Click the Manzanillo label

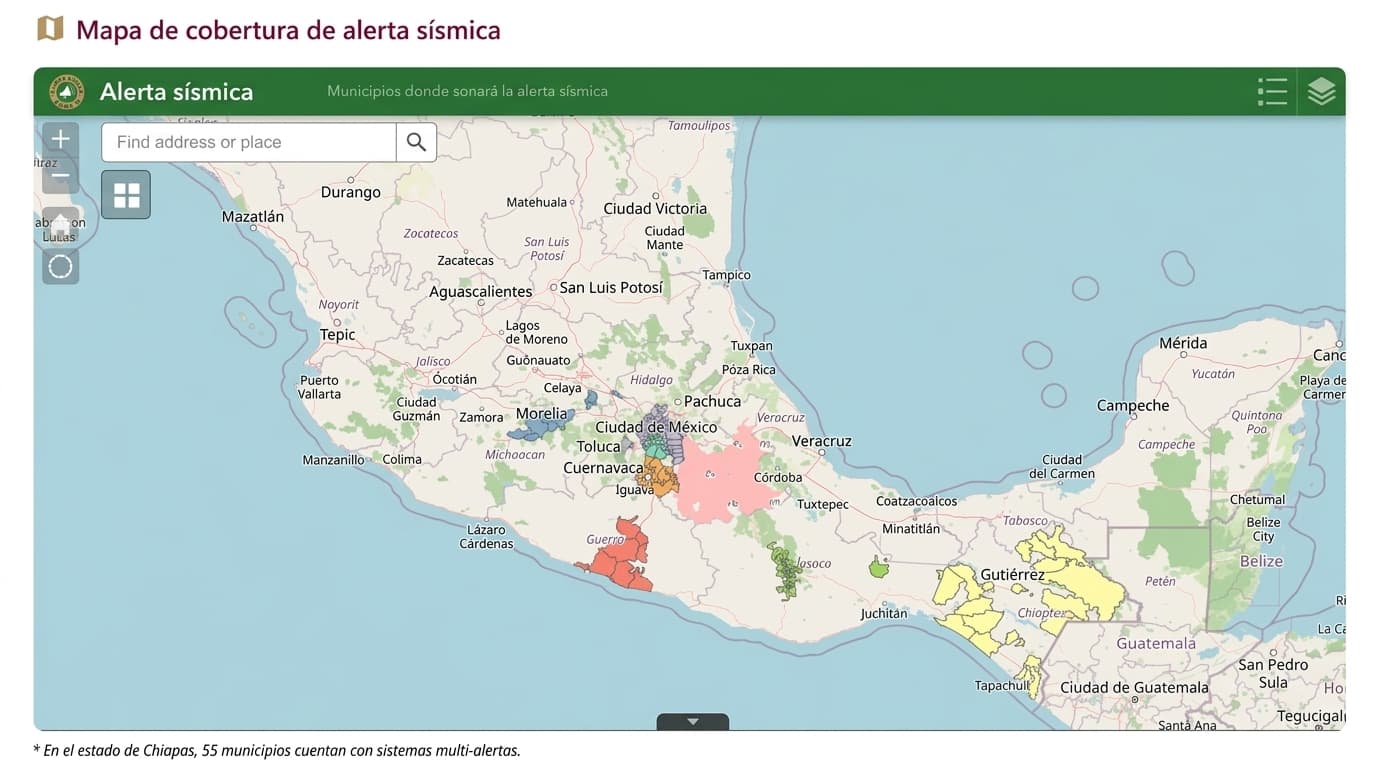(334, 460)
